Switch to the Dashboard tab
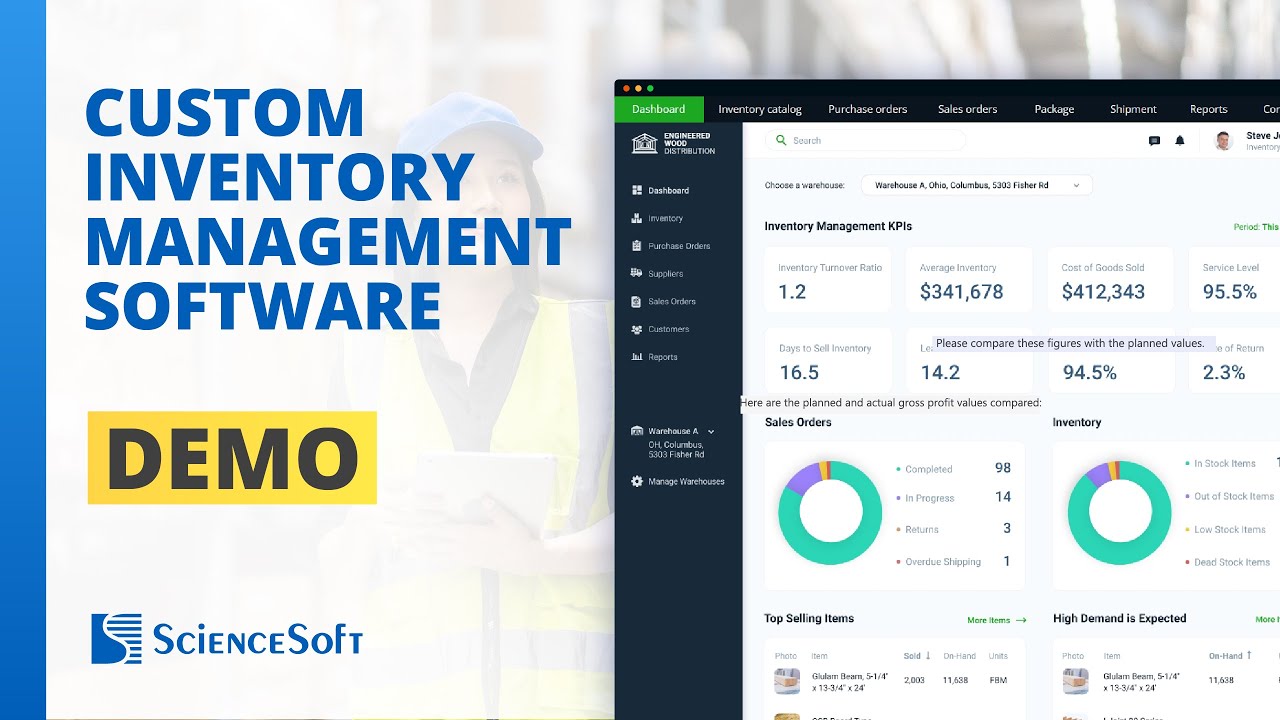Image resolution: width=1280 pixels, height=720 pixels. 659,109
